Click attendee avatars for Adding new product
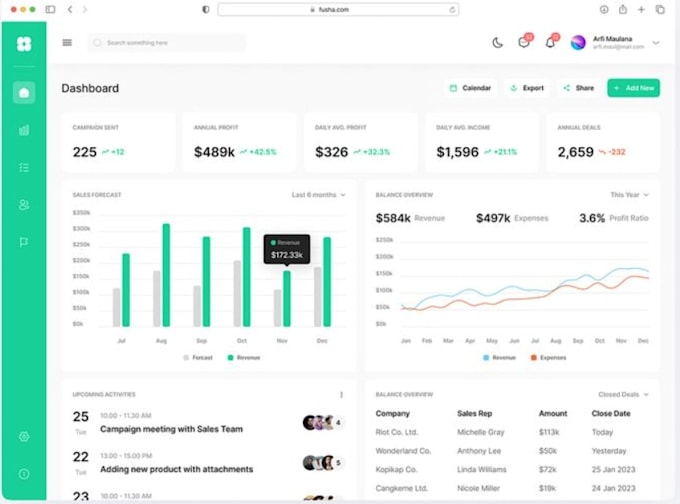The height and width of the screenshot is (504, 680). pos(323,463)
